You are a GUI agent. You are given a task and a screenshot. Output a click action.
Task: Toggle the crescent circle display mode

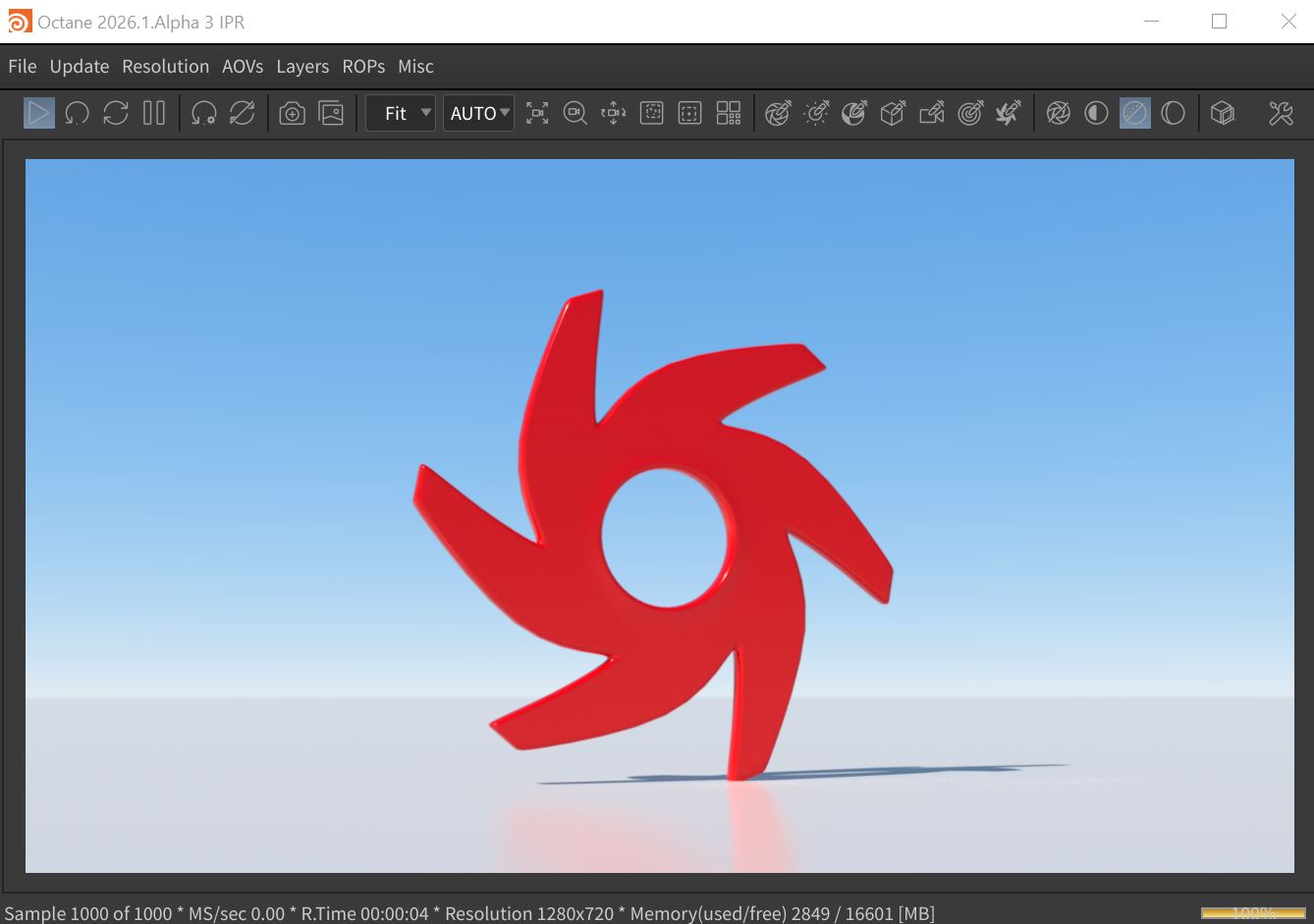[1173, 114]
